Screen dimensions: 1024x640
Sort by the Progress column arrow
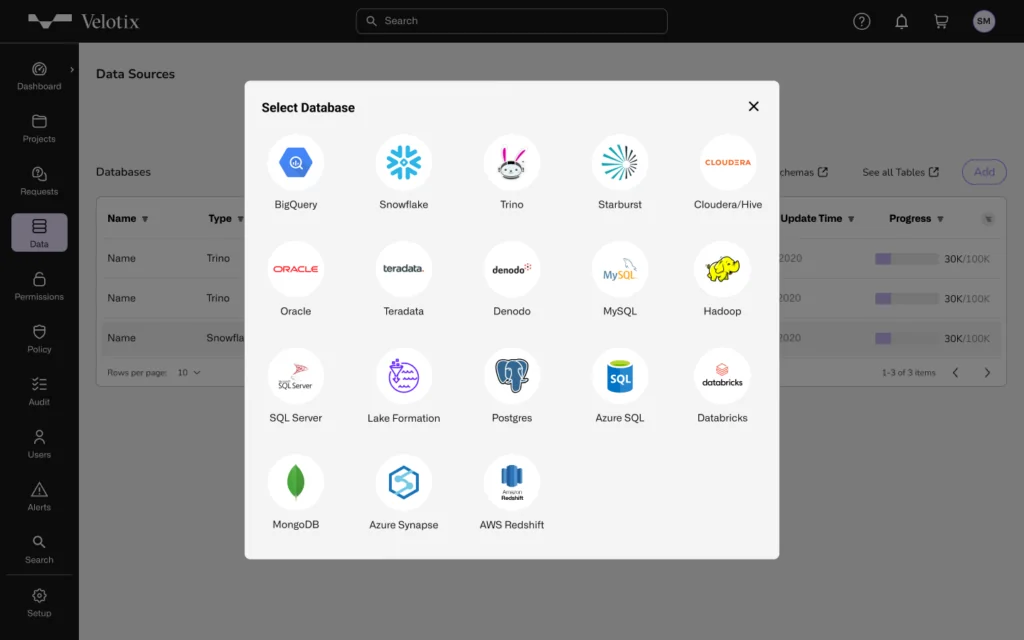coord(940,219)
